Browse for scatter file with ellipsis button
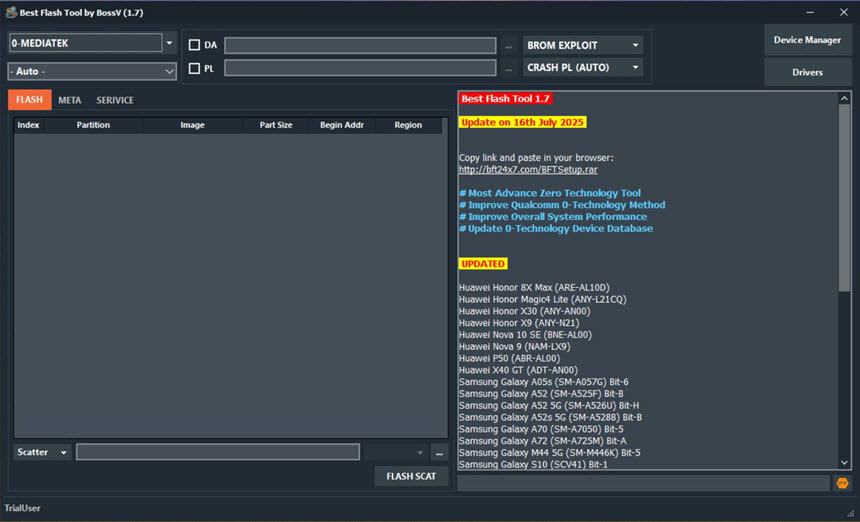 [439, 452]
